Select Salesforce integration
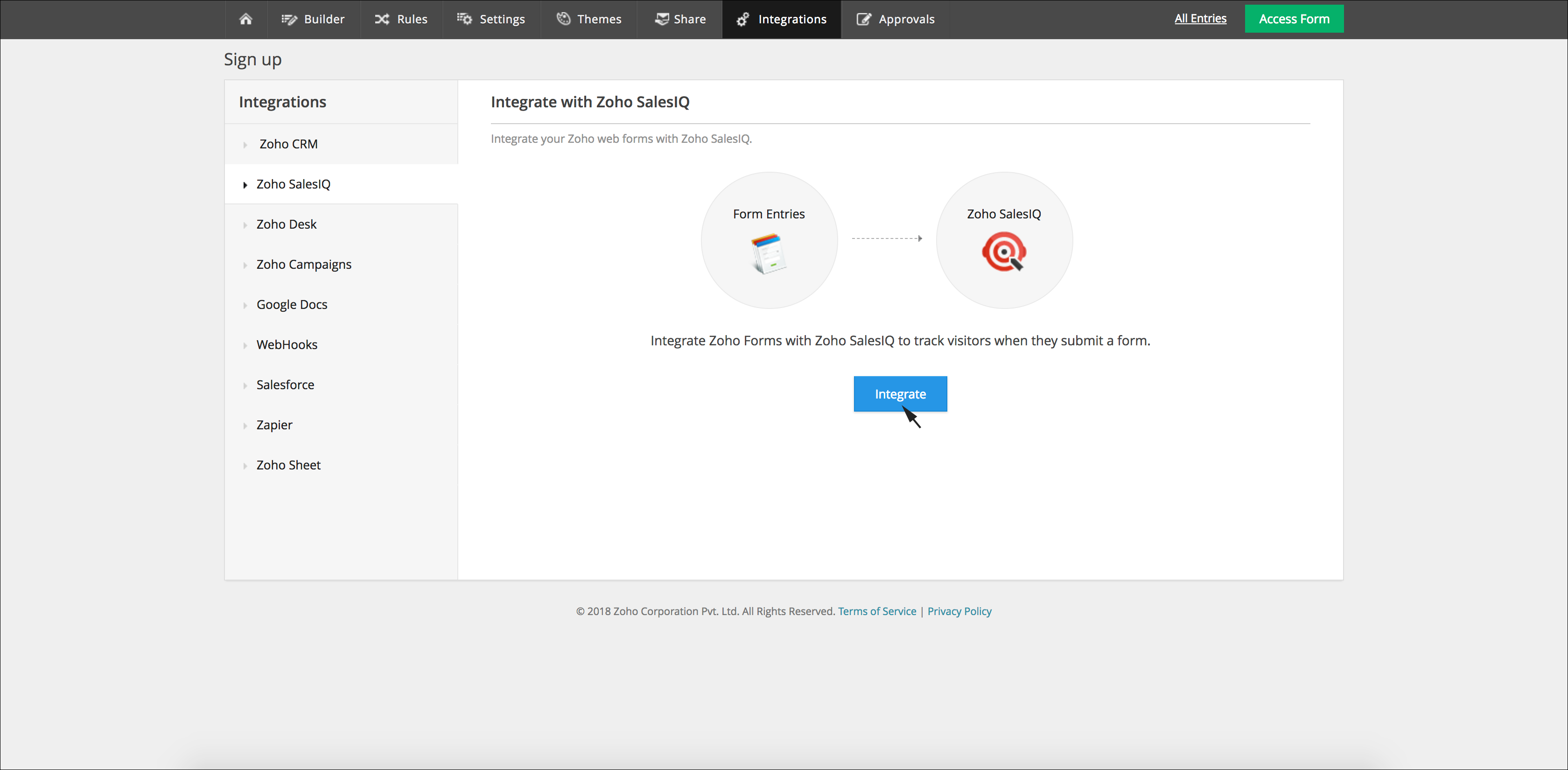The height and width of the screenshot is (770, 1568). coord(341,385)
